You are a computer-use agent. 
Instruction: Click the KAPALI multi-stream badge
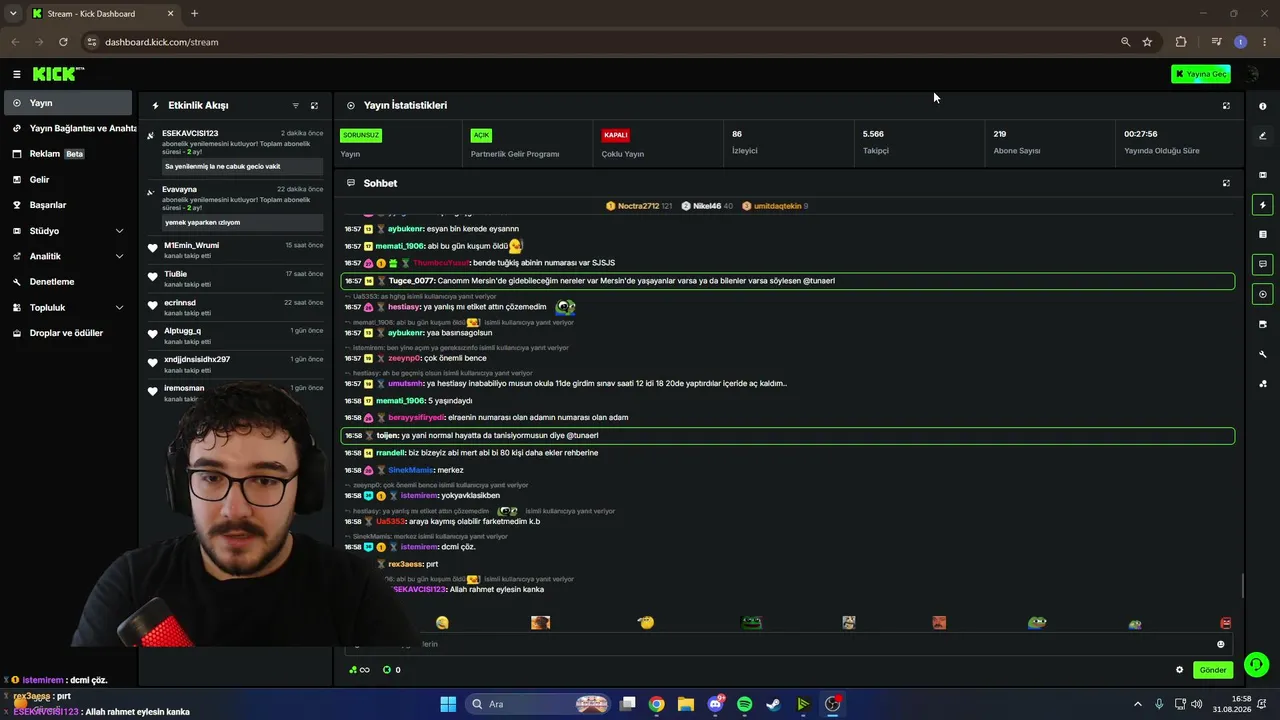click(x=615, y=135)
